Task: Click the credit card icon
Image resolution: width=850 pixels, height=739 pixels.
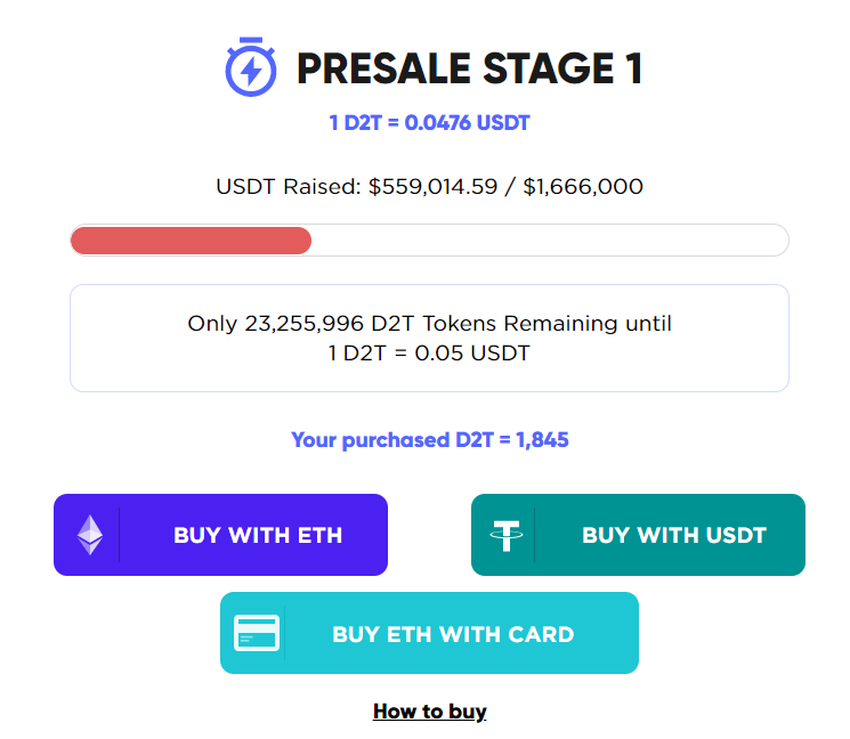Action: 257,633
